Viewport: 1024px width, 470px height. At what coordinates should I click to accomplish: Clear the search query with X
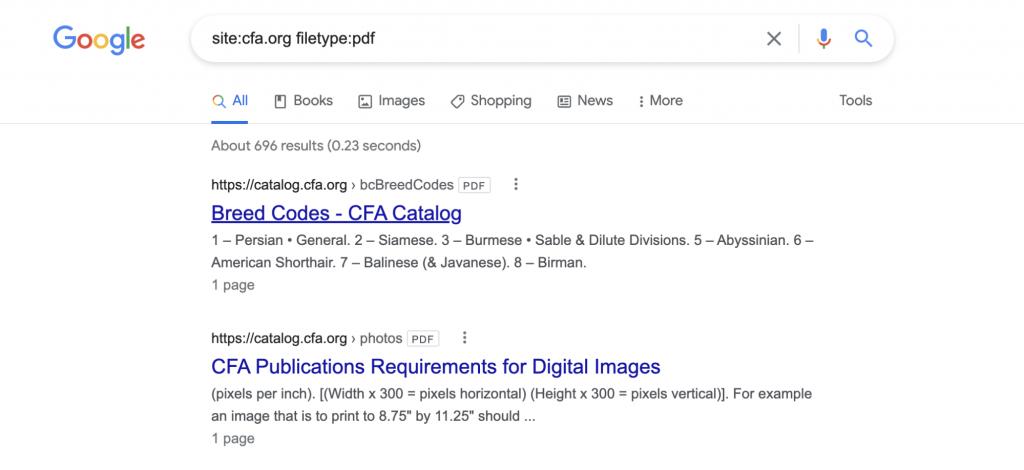(x=774, y=39)
